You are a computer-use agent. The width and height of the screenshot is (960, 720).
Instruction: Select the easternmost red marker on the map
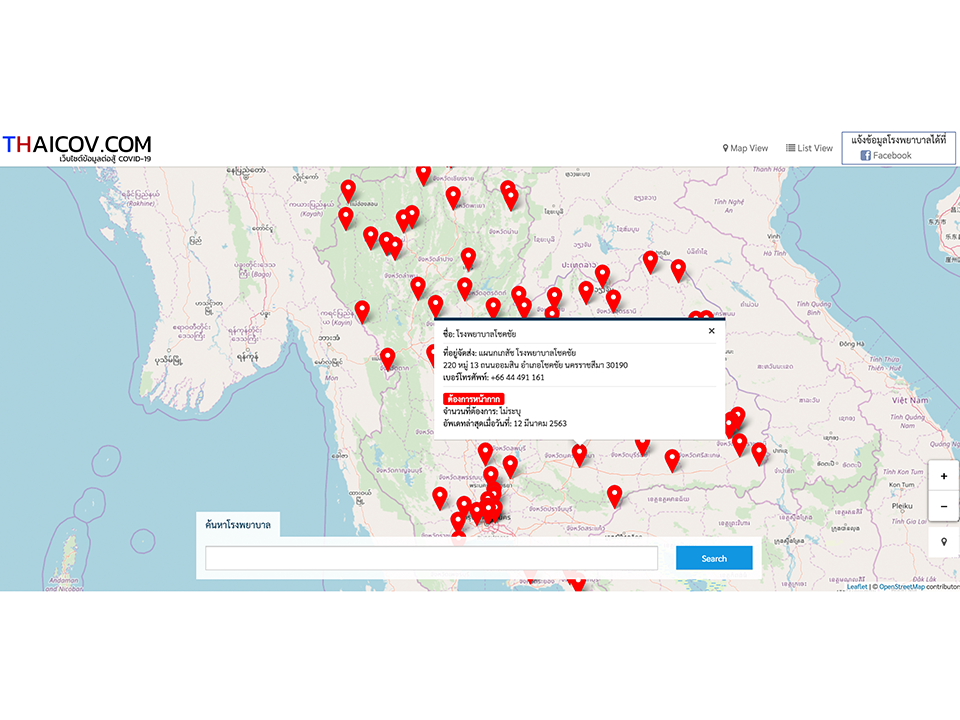coord(759,453)
